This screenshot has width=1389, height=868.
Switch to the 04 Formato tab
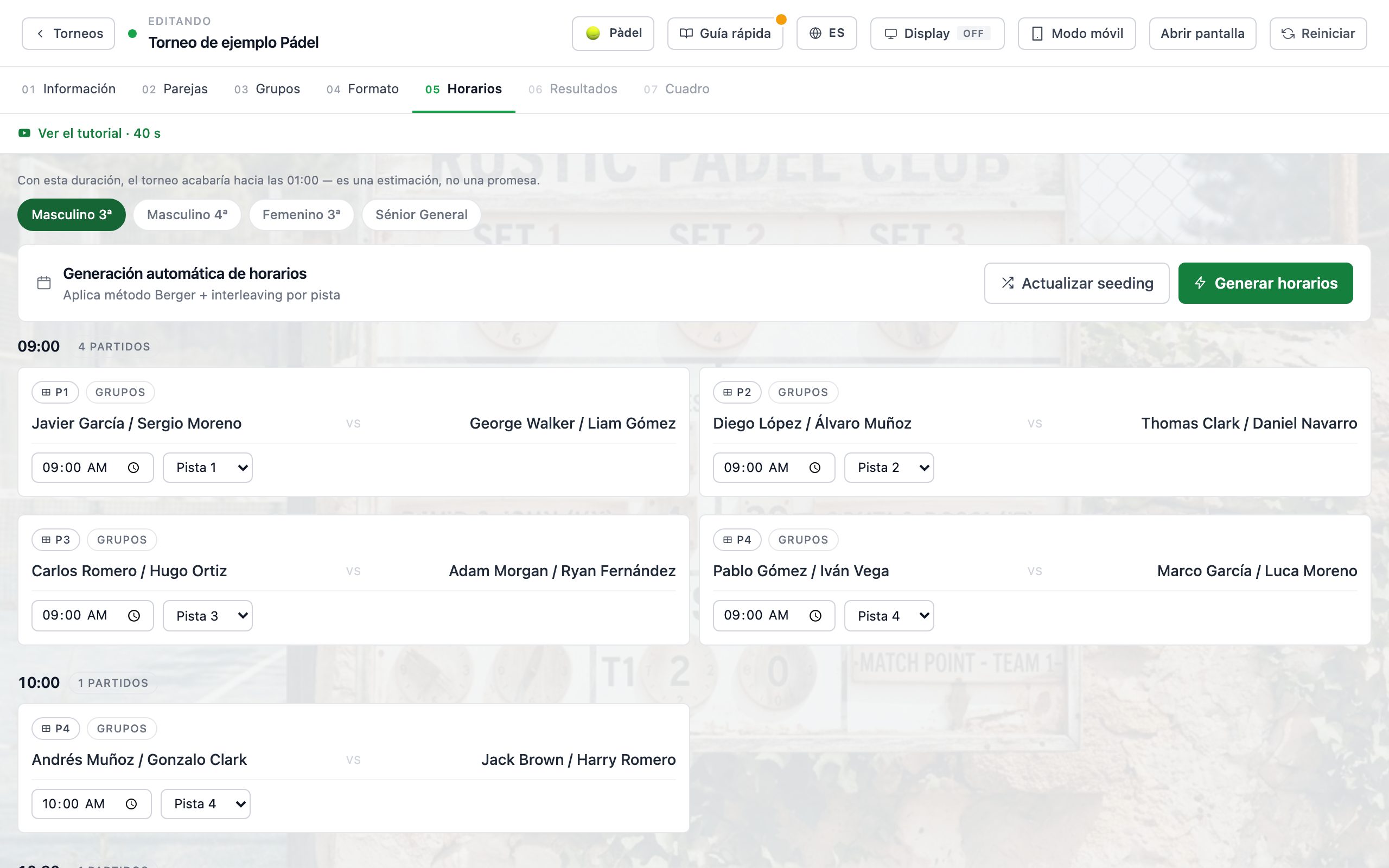[x=363, y=89]
